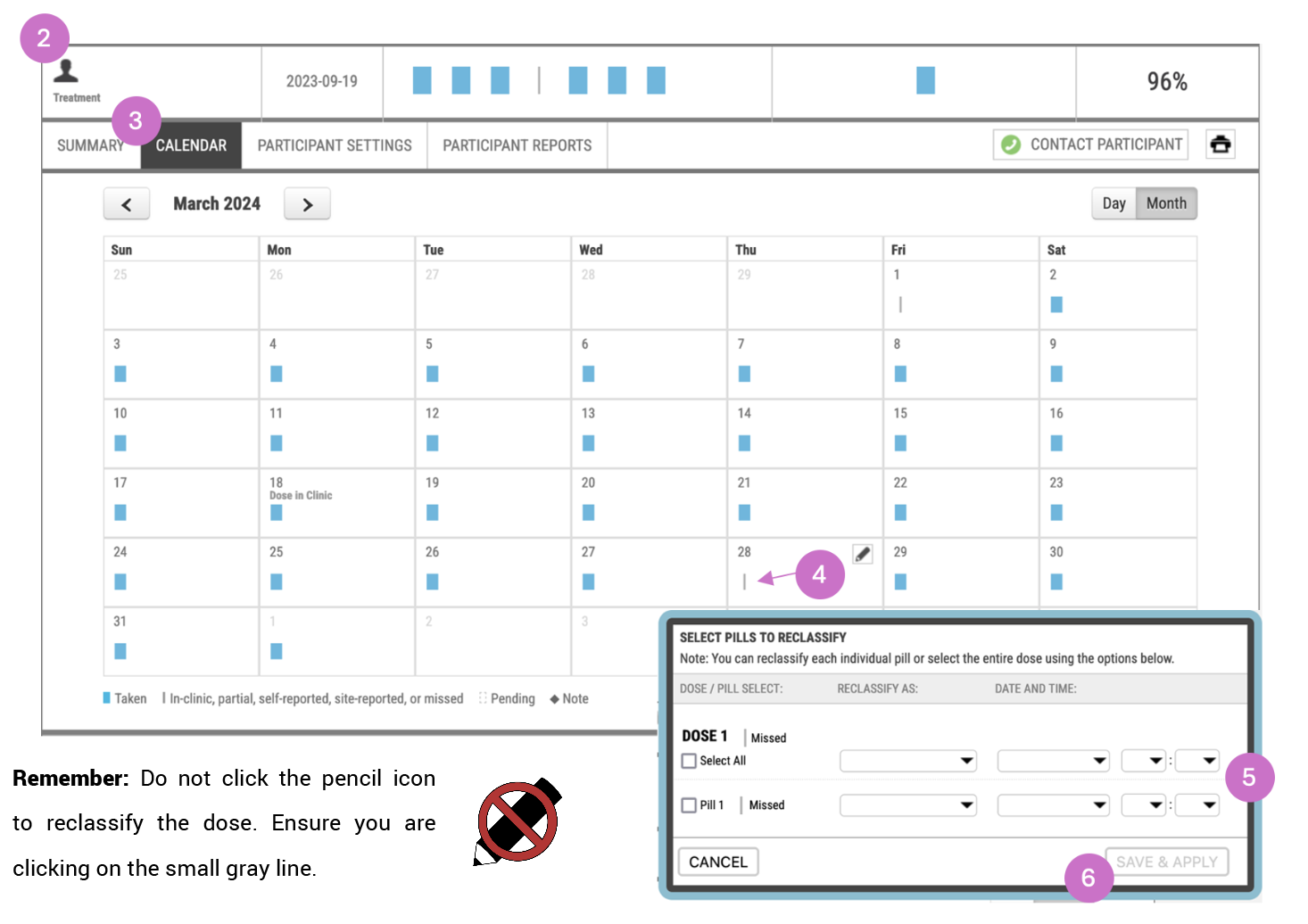Viewport: 1308px width, 924px height.
Task: Click the blue dose marker on March 12
Action: coord(433,443)
